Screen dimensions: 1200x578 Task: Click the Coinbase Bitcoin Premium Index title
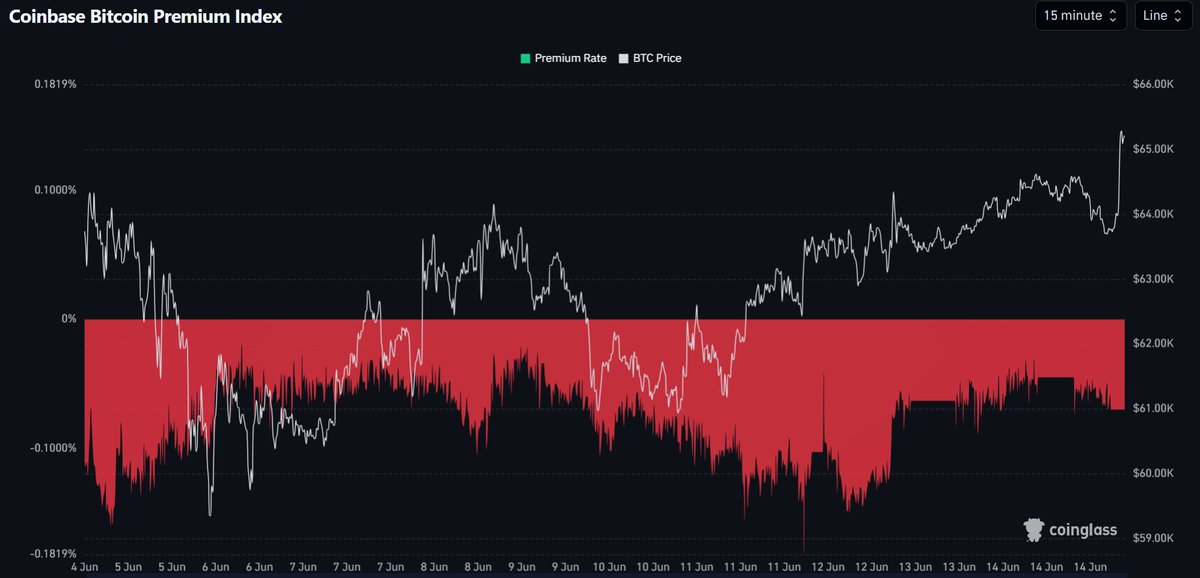pyautogui.click(x=146, y=16)
